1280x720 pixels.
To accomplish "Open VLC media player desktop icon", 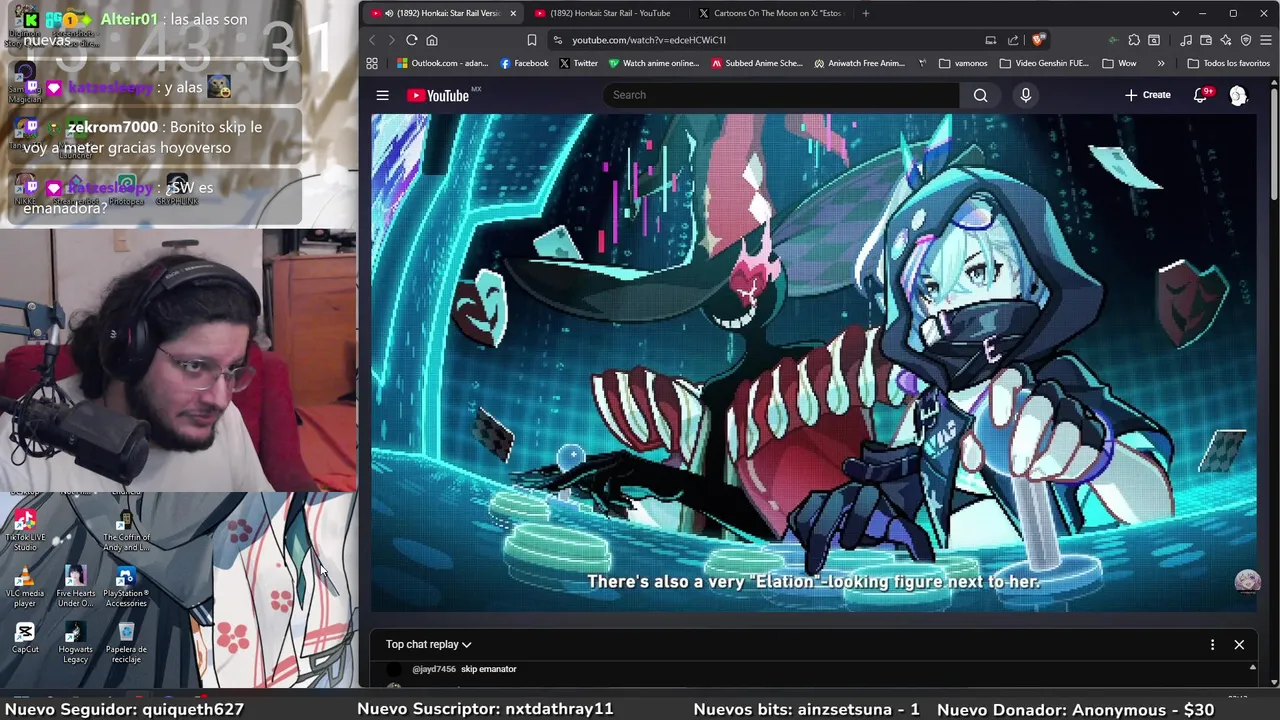I will tap(25, 587).
